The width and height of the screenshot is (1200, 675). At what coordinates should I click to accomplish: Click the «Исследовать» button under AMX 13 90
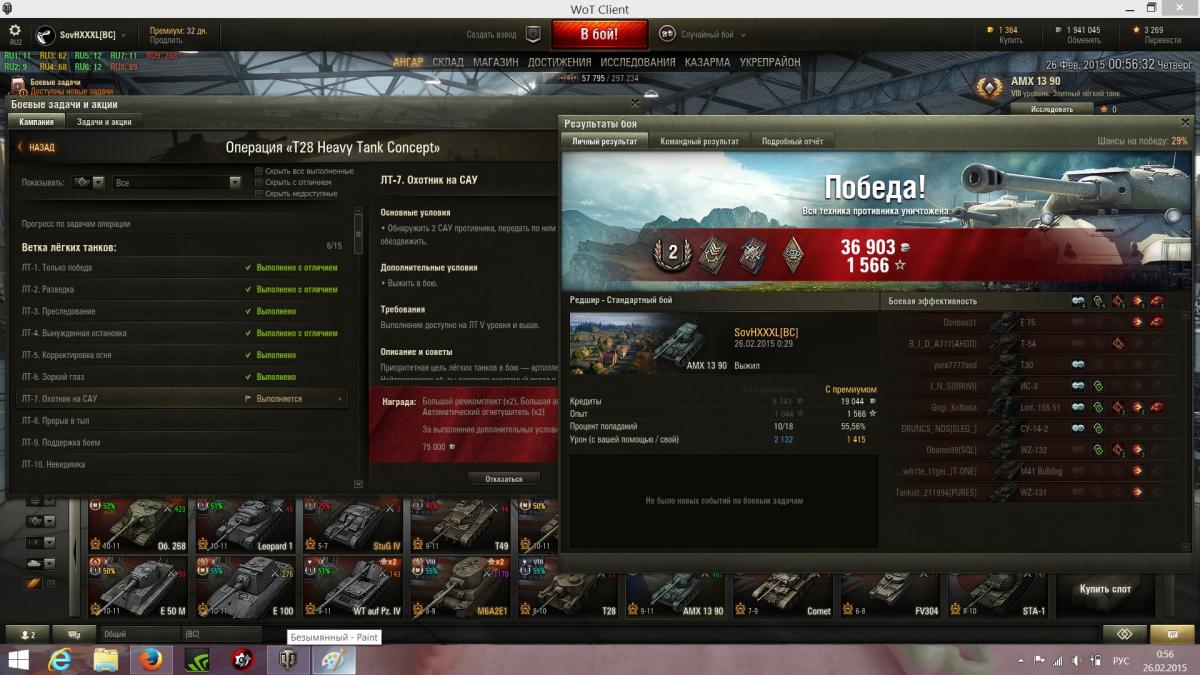click(x=1052, y=109)
